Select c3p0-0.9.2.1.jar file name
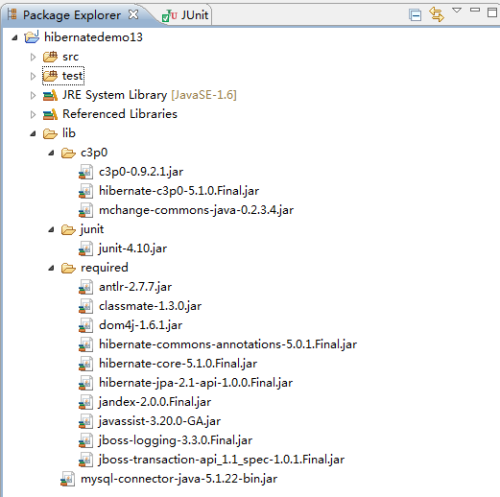 click(x=141, y=172)
